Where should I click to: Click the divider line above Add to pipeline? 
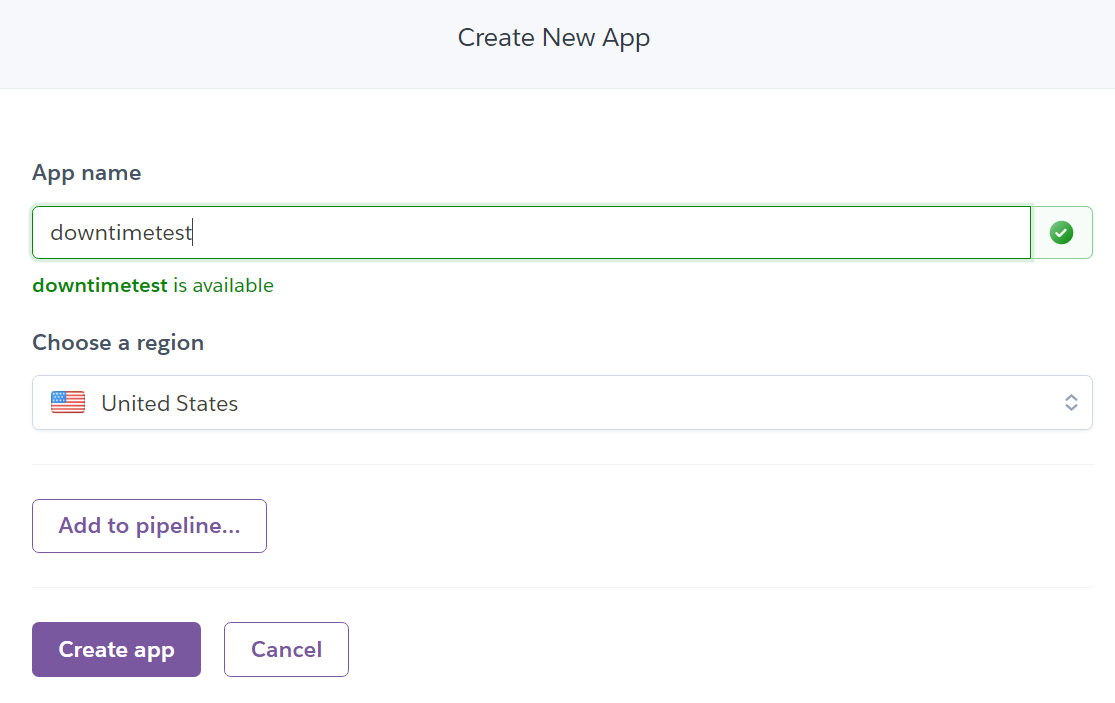tap(560, 464)
